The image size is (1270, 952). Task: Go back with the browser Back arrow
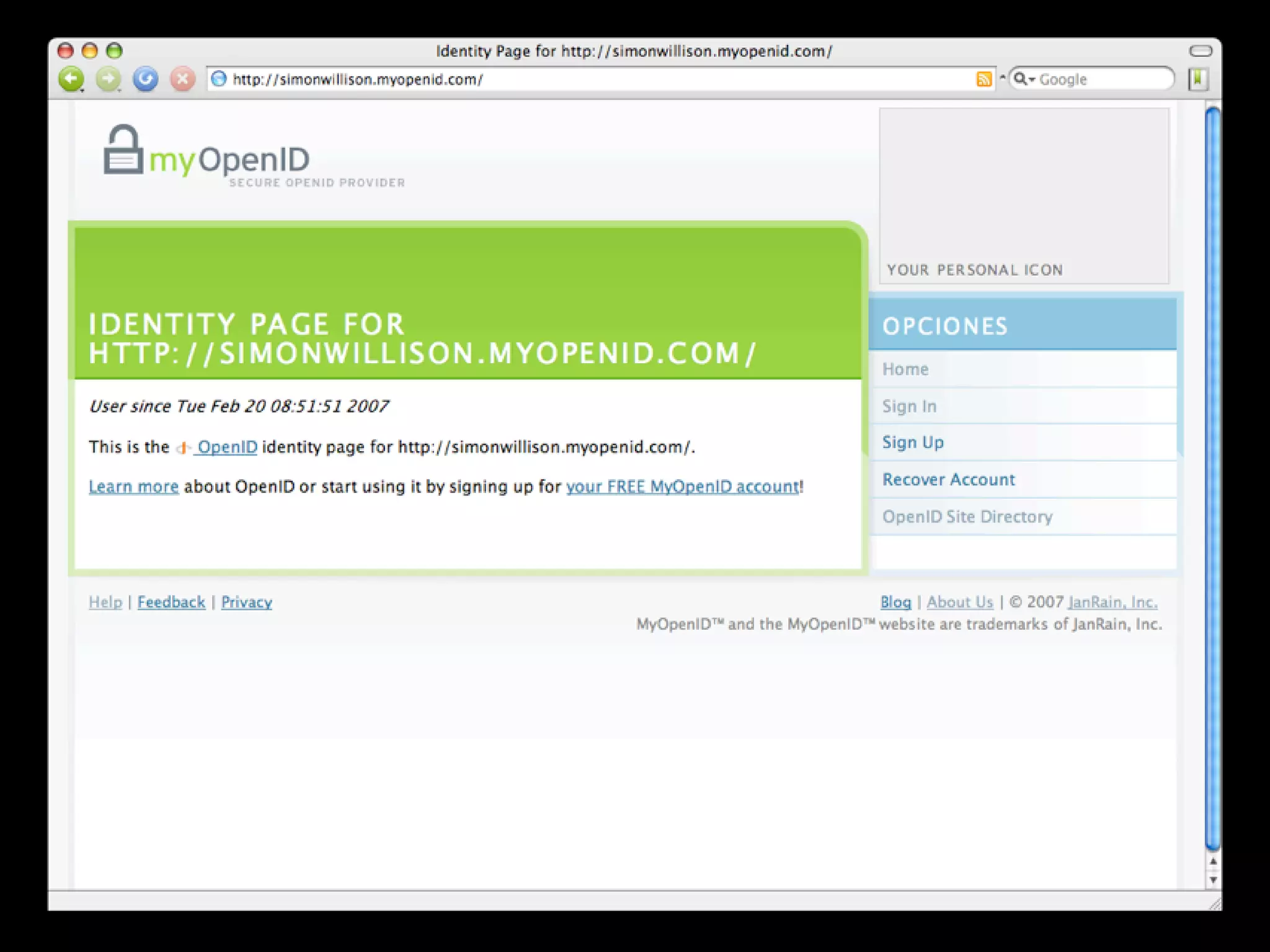coord(71,79)
